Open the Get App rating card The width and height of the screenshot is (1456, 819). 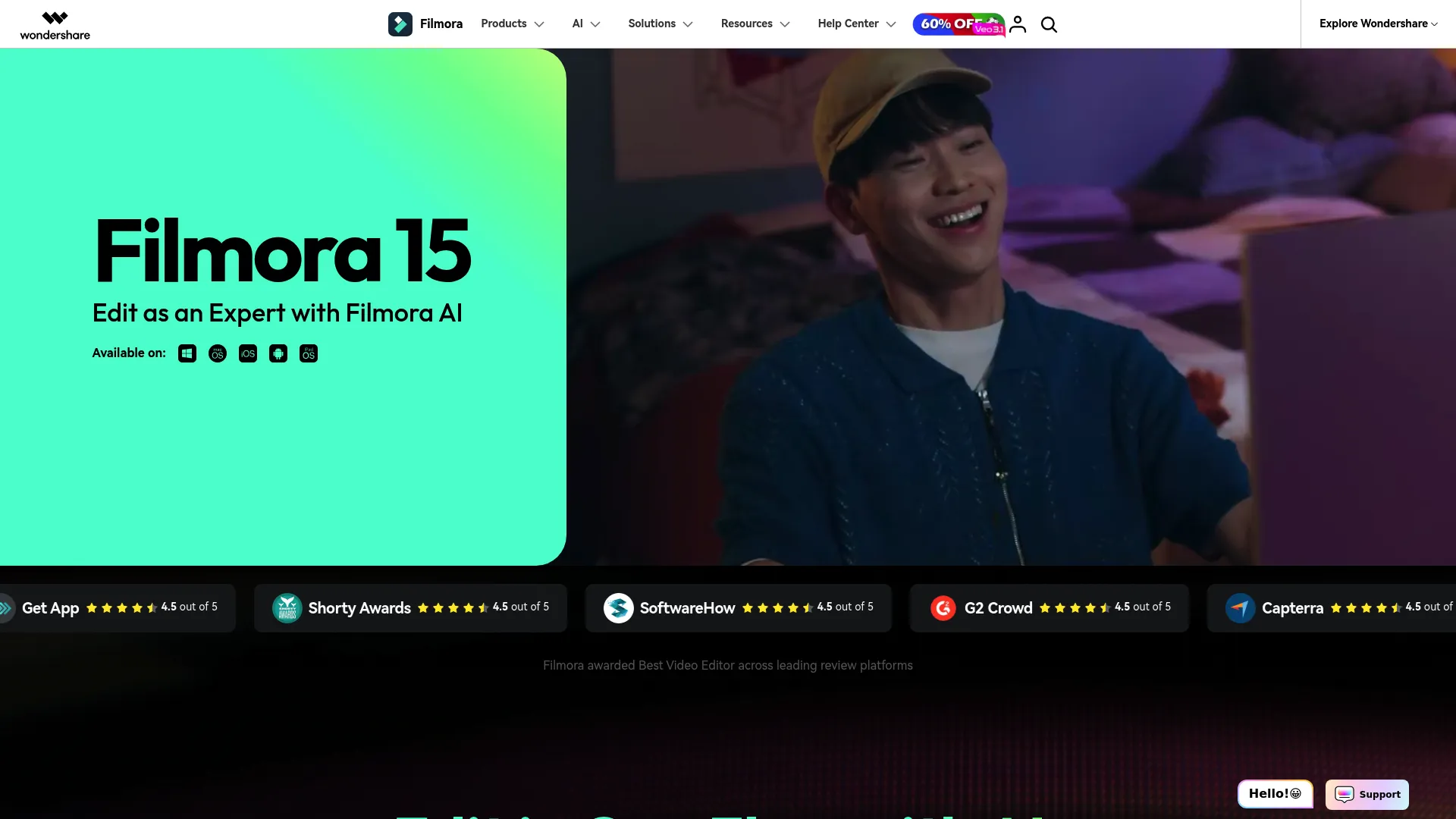pos(118,608)
